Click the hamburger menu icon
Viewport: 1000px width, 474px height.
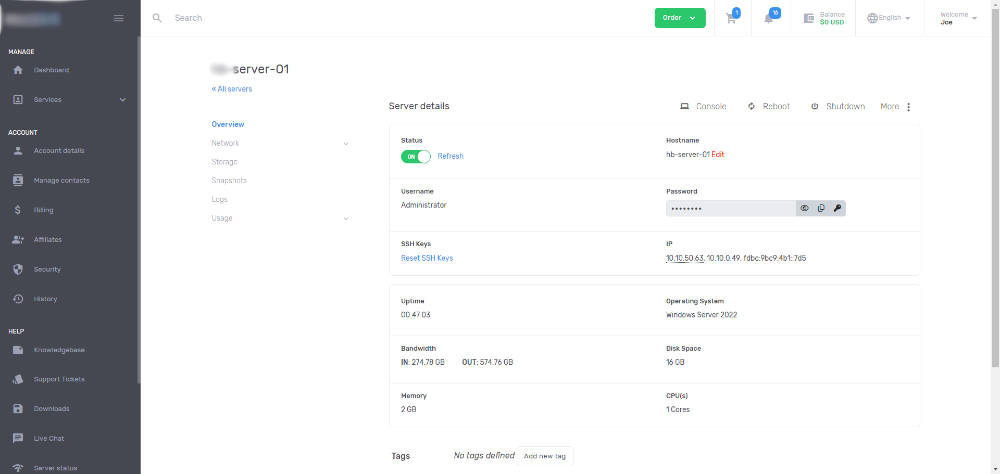[x=119, y=18]
